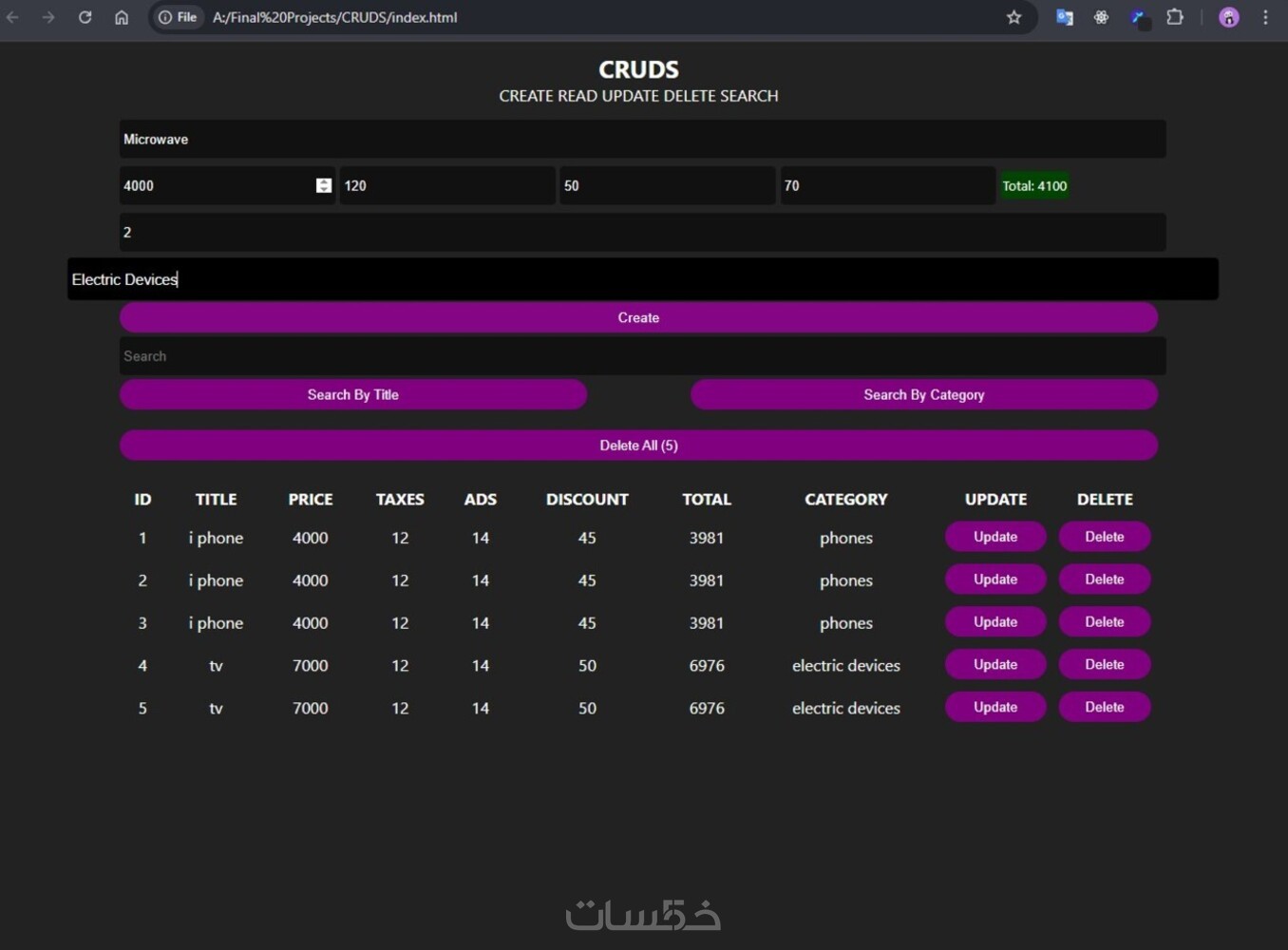Click Search By Title button
1288x950 pixels.
(x=353, y=394)
